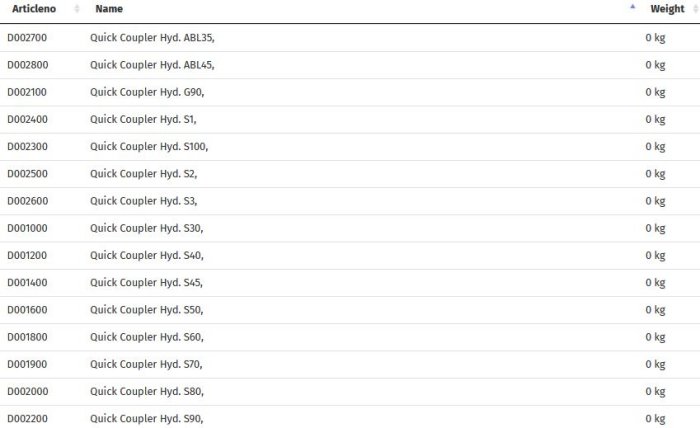The image size is (700, 428).
Task: Select the Quick Coupler Hyd. G90 entry
Action: 146,92
